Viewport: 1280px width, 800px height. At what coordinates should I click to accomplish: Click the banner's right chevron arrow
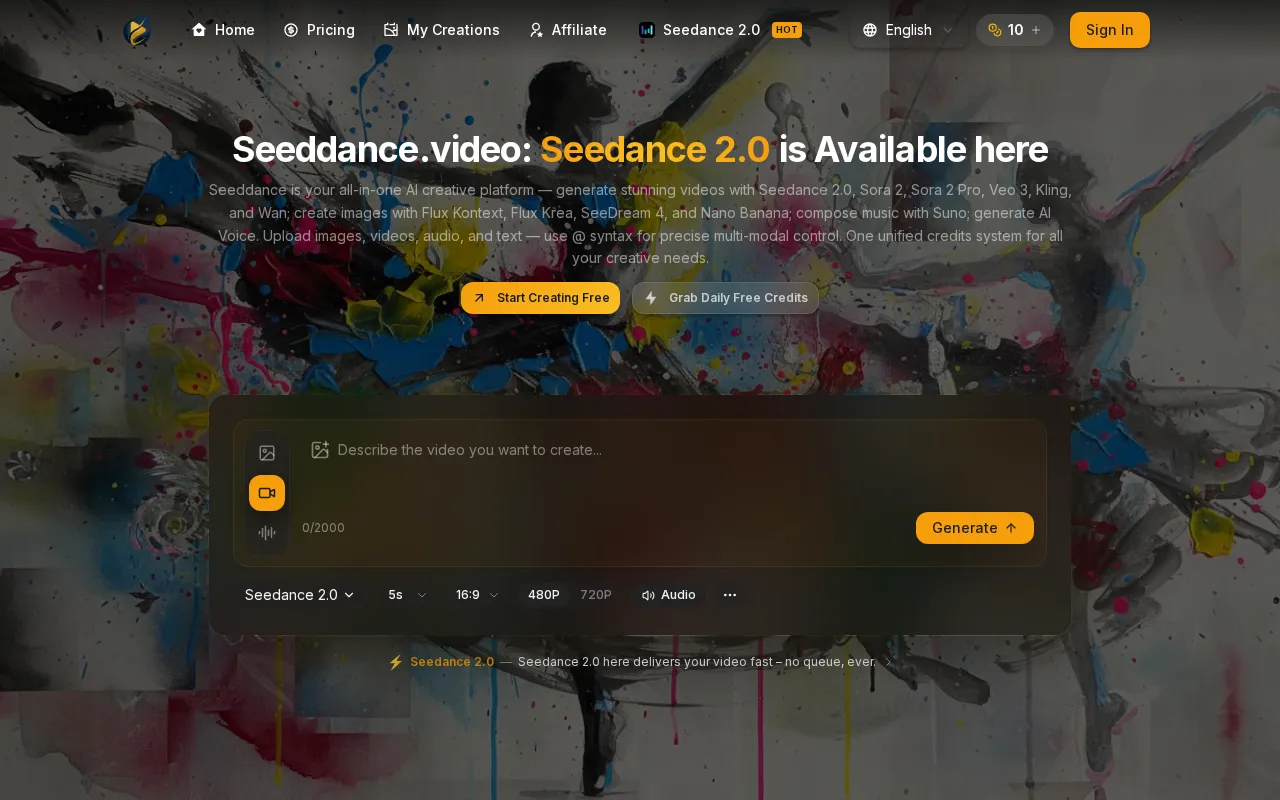click(888, 662)
